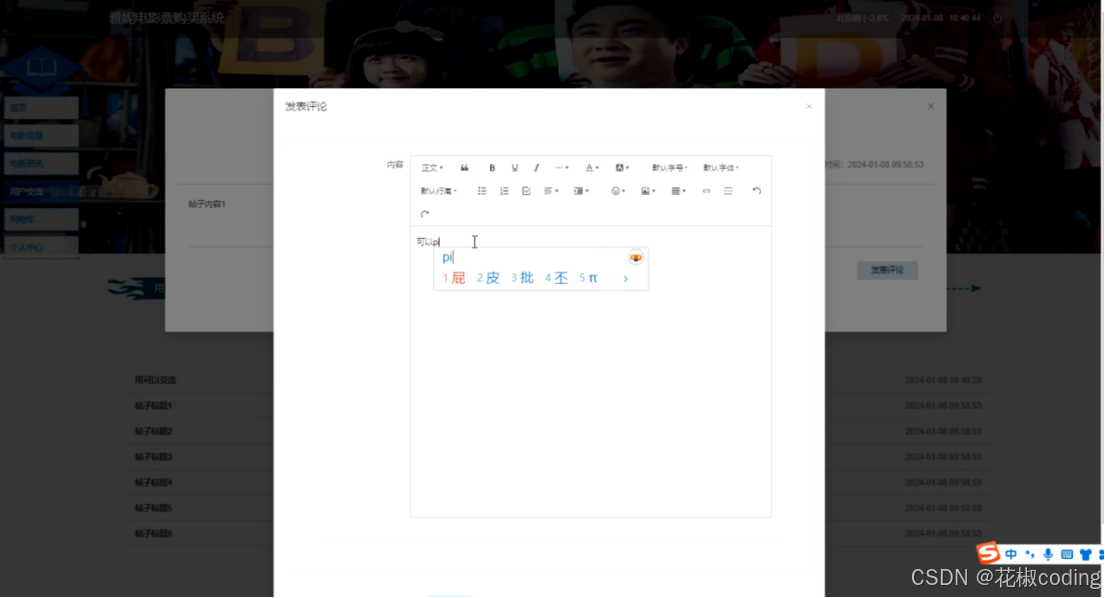Open the text alignment dropdown
Screen dimensions: 1105x598
point(549,190)
